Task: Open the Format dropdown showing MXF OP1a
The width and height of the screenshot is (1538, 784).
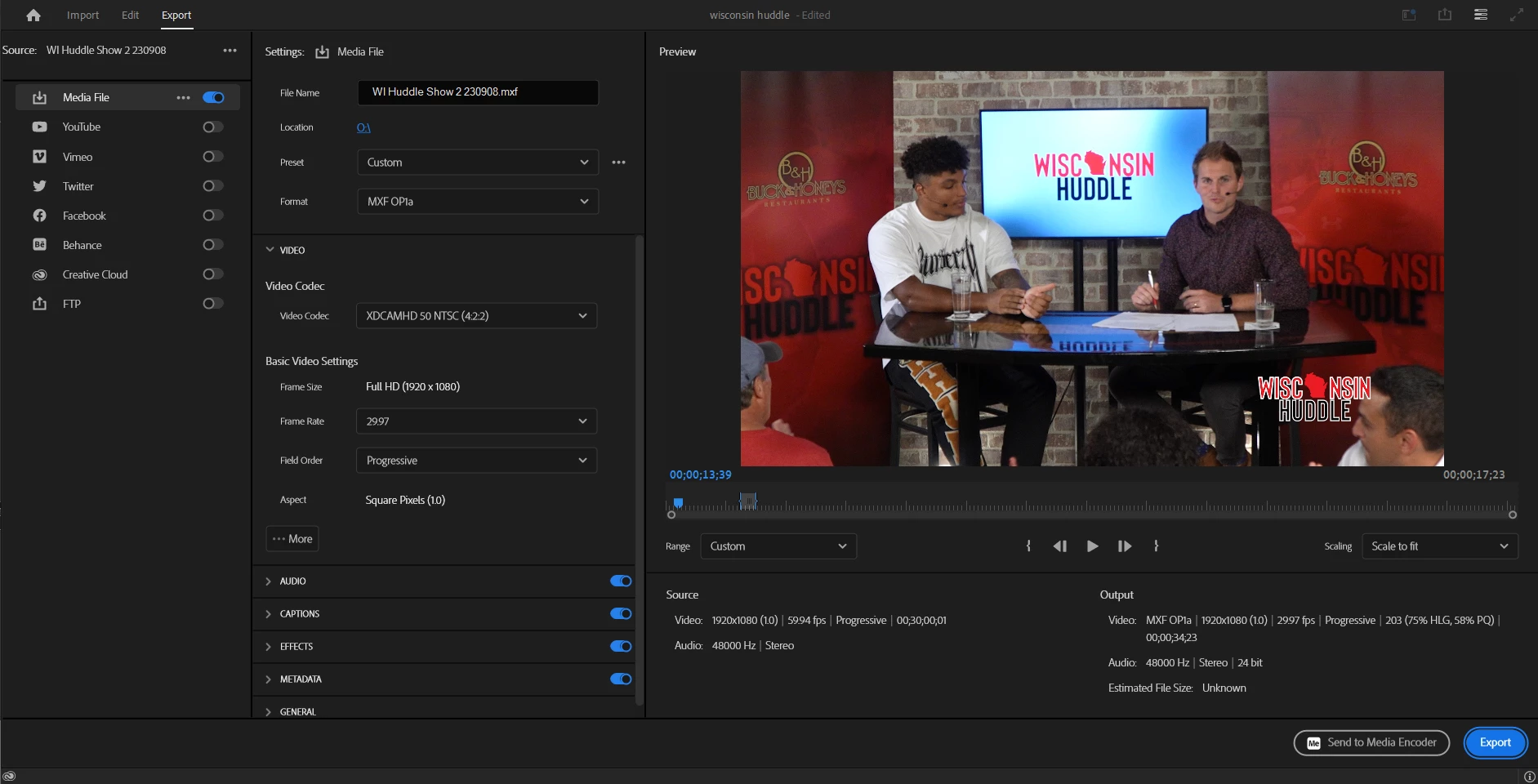Action: click(x=478, y=201)
